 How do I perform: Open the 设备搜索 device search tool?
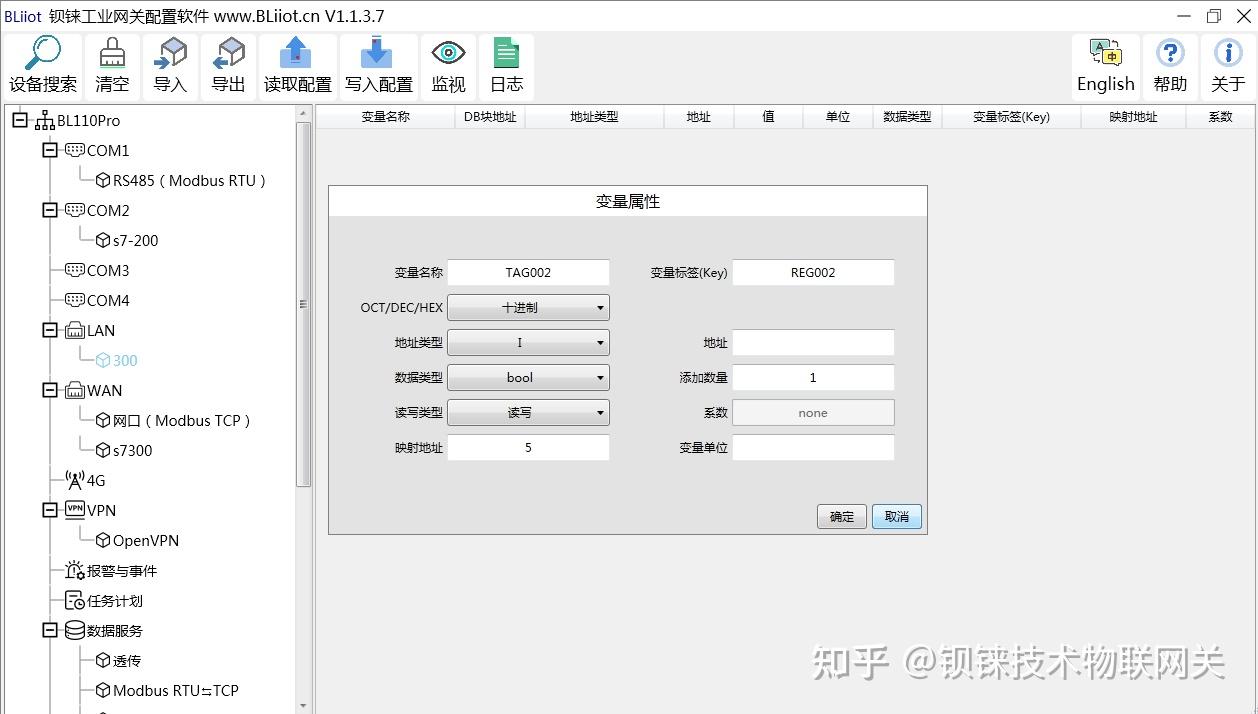point(43,67)
